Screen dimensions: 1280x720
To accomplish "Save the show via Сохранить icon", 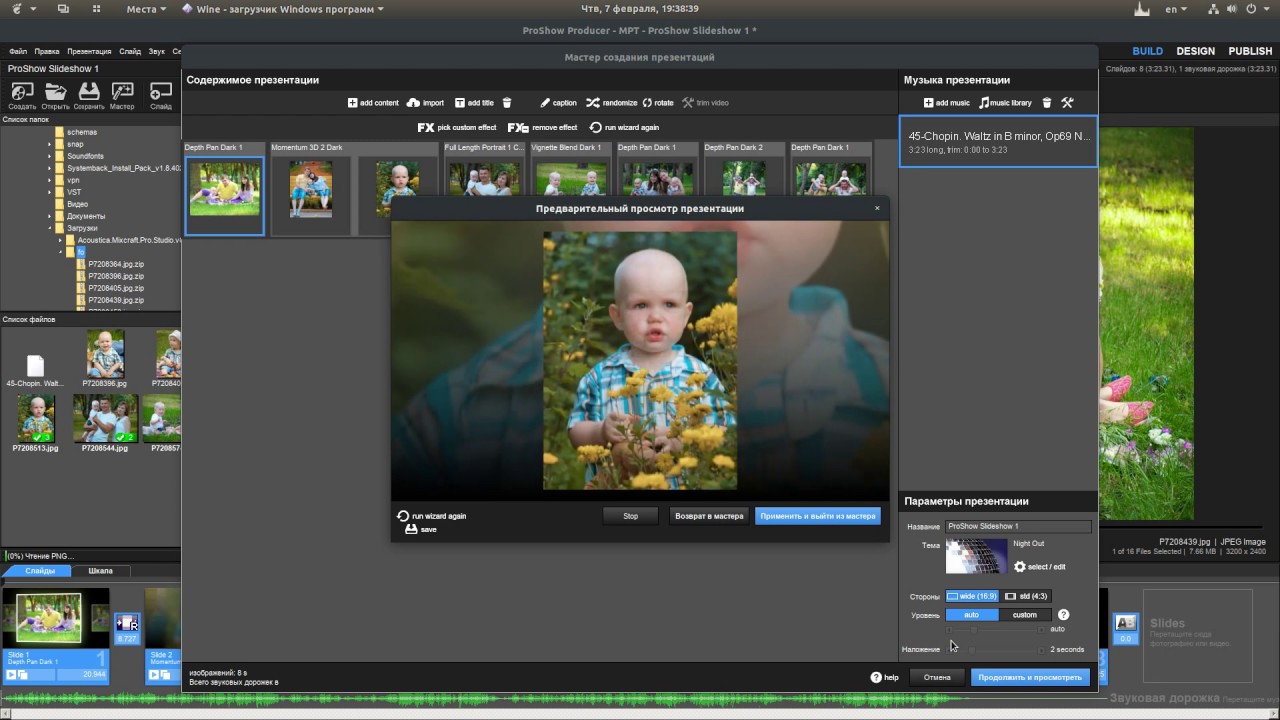I will pyautogui.click(x=89, y=92).
